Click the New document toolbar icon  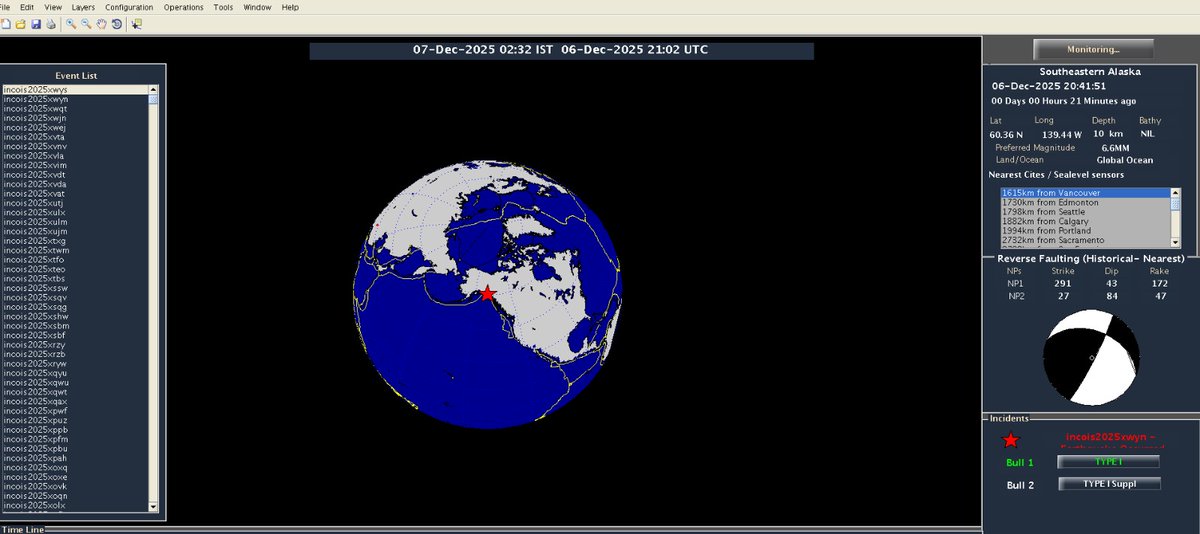[6, 24]
